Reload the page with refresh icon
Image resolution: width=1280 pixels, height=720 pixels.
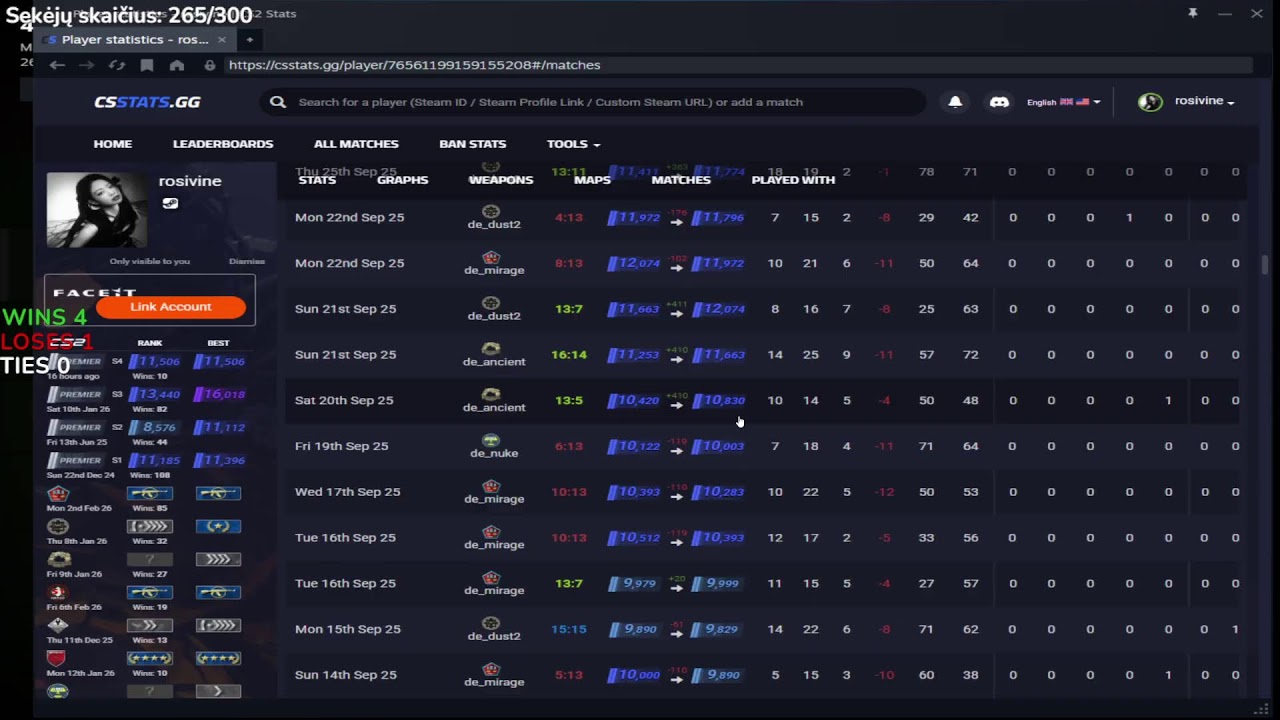[117, 65]
